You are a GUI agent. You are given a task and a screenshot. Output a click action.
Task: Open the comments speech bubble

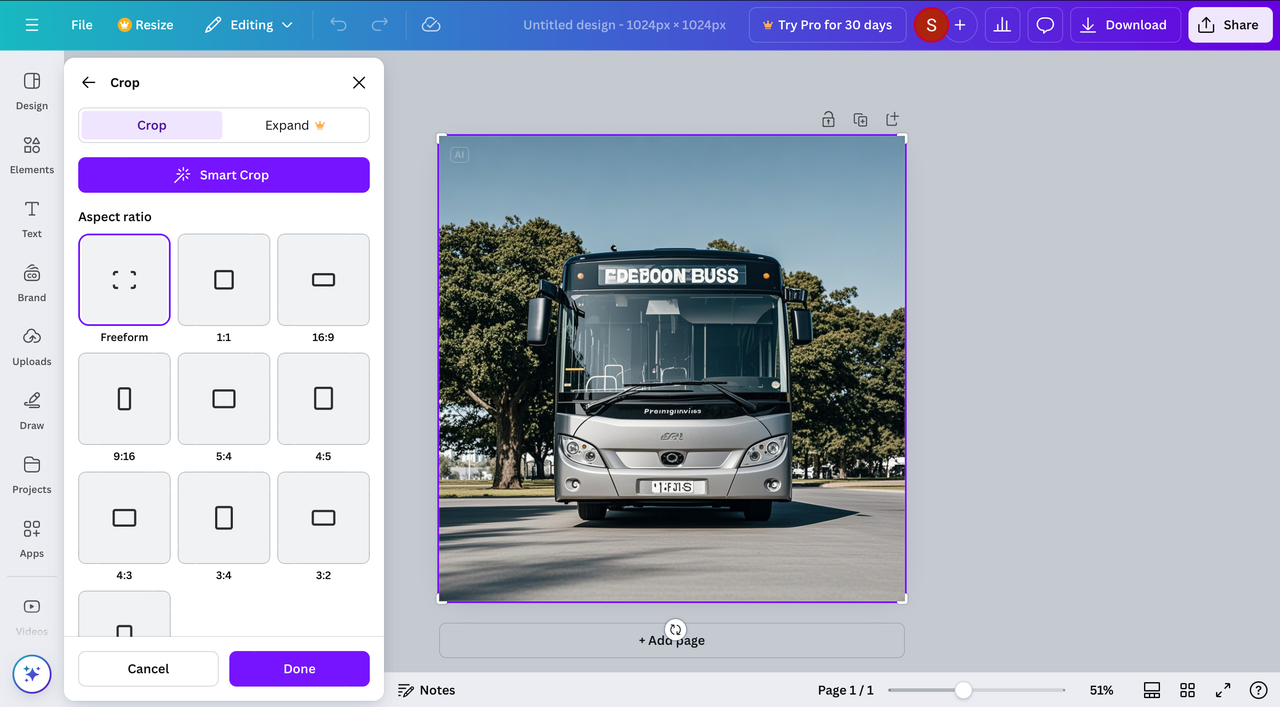tap(1045, 25)
